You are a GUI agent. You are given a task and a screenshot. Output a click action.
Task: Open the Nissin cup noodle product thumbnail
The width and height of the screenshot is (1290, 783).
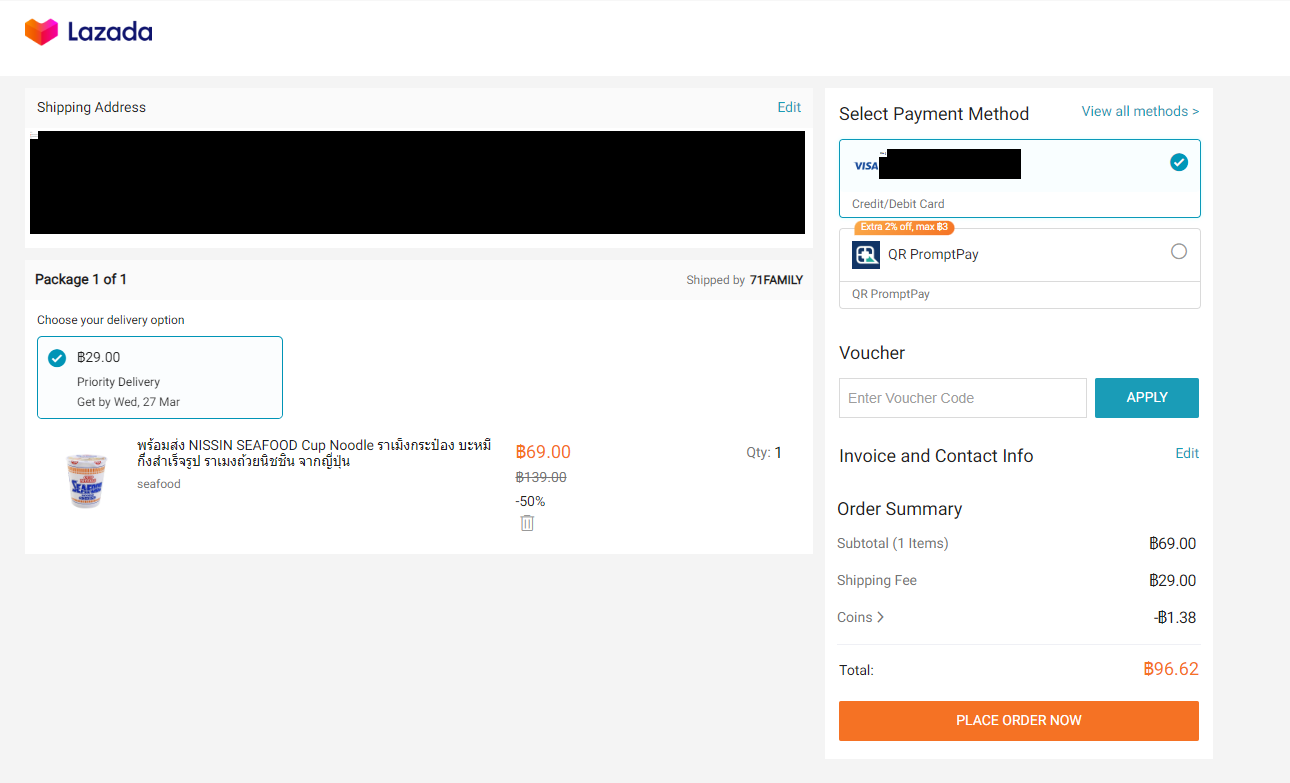[87, 480]
